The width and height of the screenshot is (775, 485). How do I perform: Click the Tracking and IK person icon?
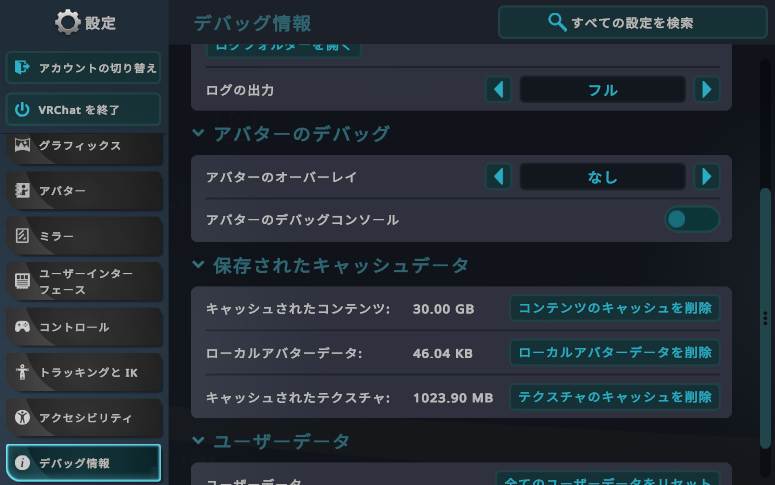click(x=22, y=372)
